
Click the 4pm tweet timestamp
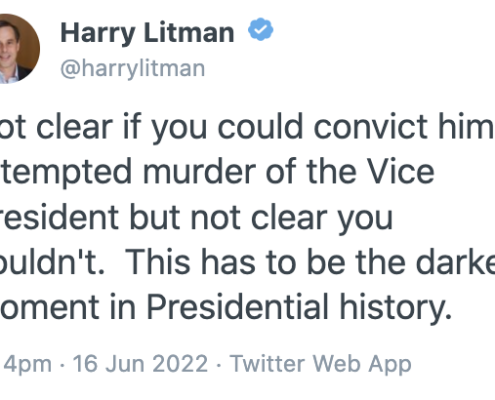tap(26, 365)
